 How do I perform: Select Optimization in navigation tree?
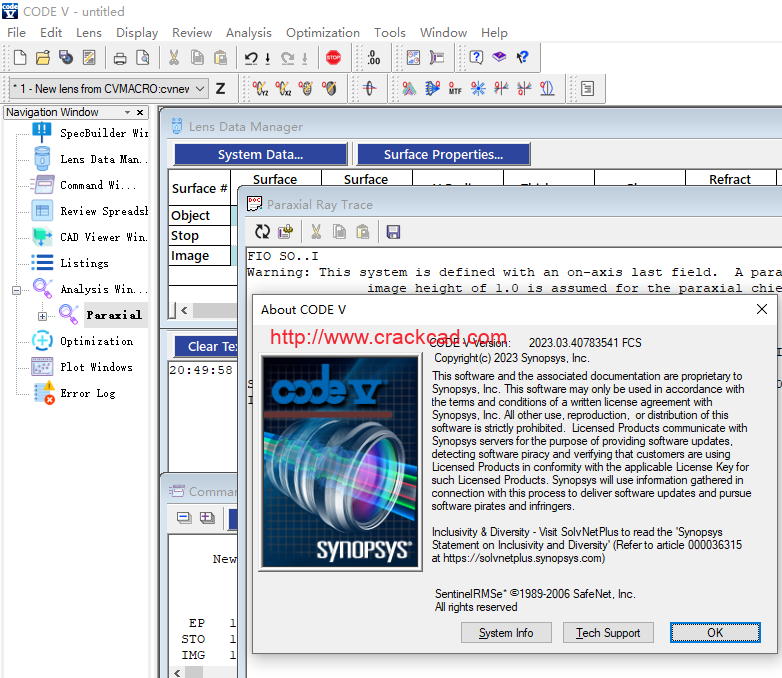(96, 341)
